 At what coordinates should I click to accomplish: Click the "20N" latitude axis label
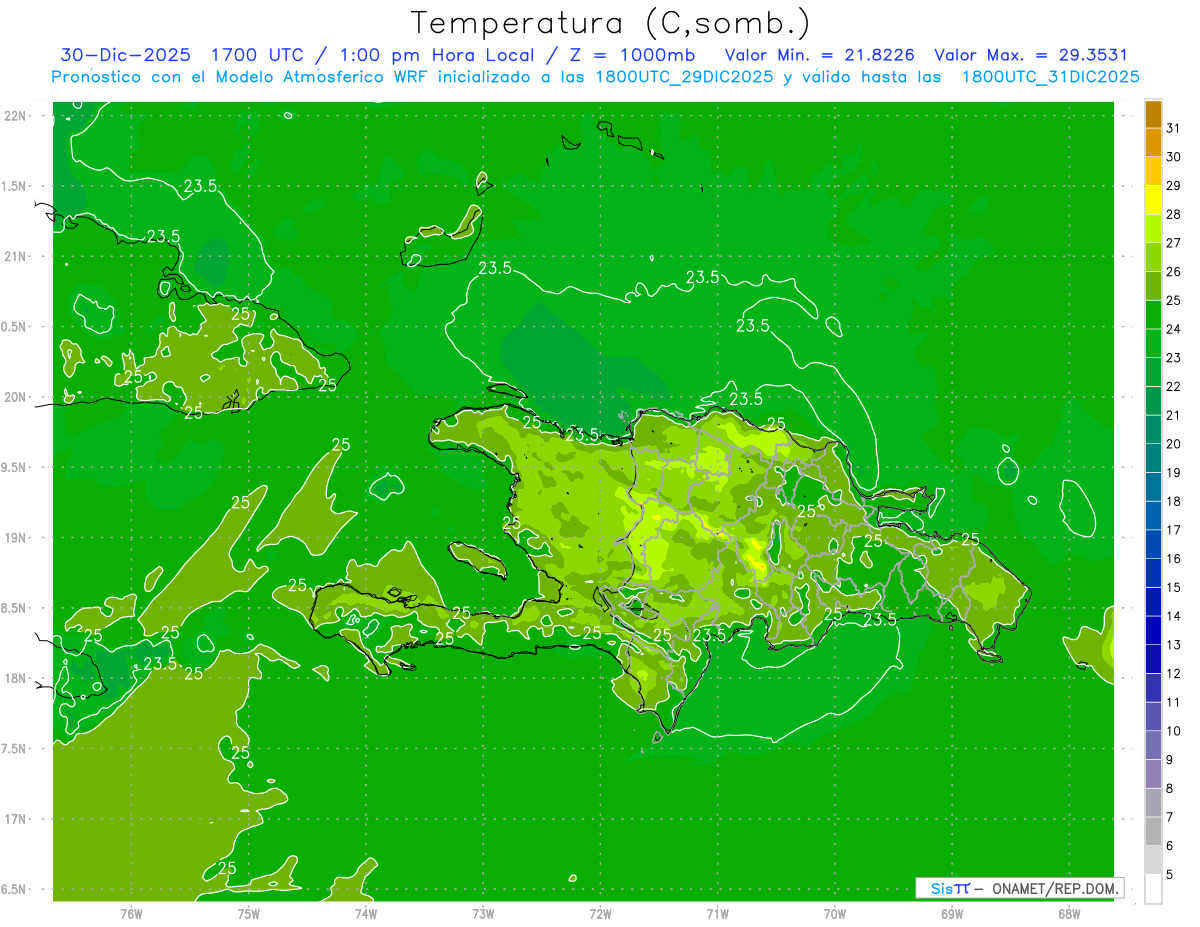tap(15, 397)
